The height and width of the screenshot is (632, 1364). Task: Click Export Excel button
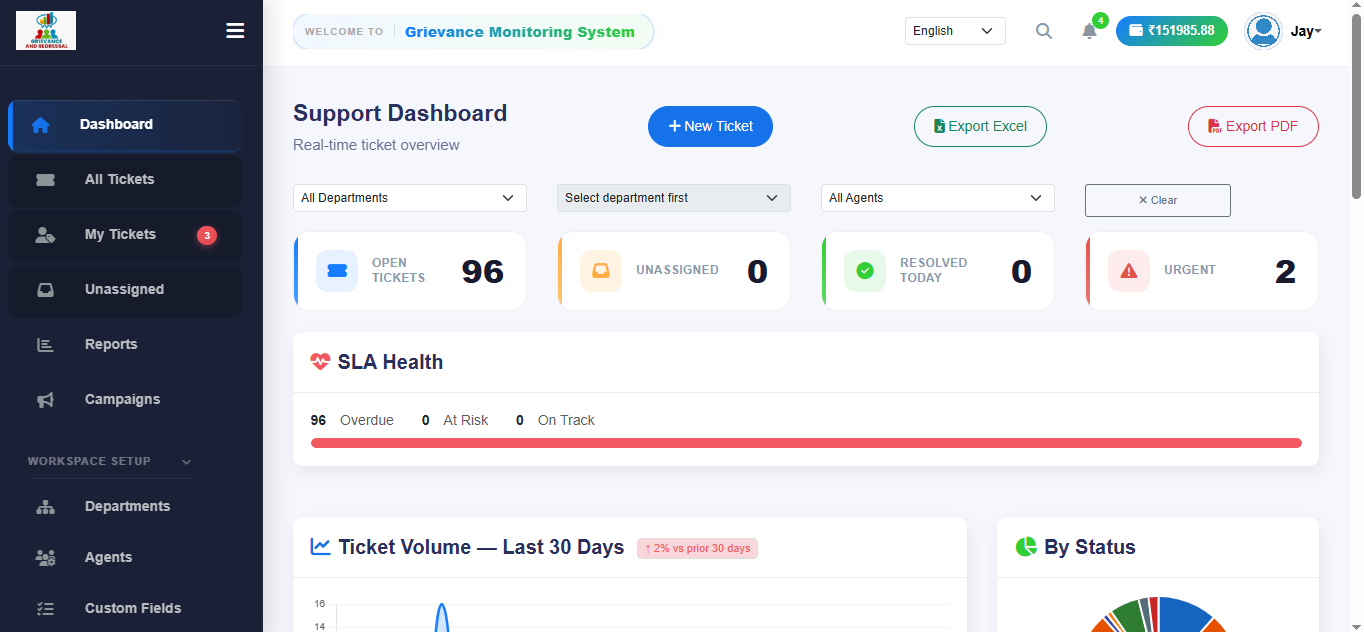pos(980,126)
